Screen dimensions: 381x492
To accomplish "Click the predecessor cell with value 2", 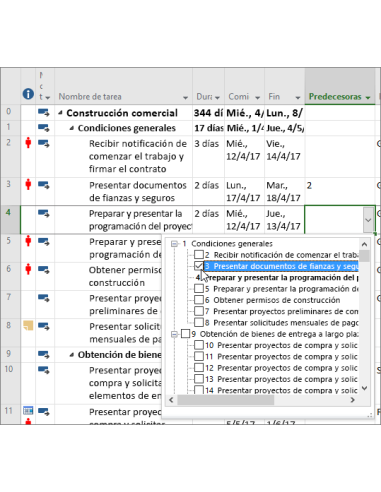I will pos(340,191).
